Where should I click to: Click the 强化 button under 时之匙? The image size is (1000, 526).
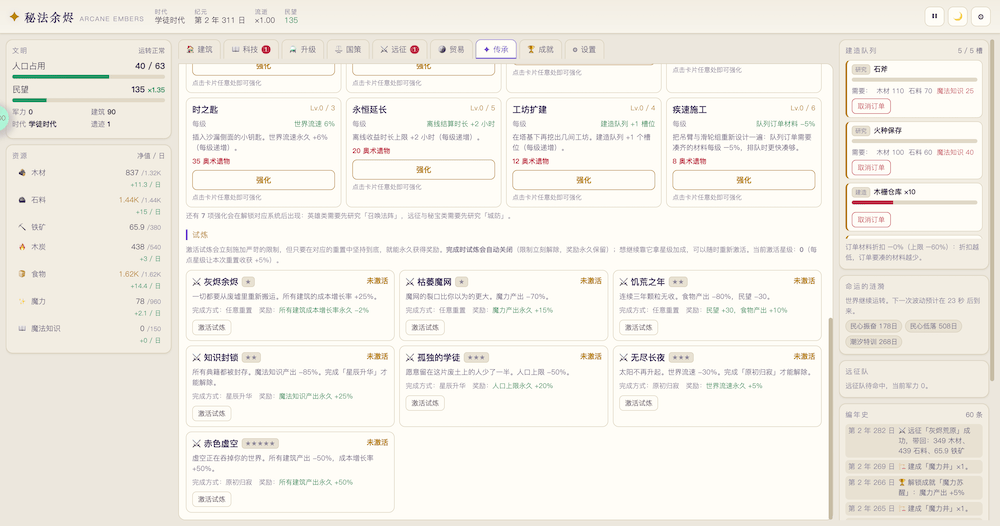tap(263, 180)
